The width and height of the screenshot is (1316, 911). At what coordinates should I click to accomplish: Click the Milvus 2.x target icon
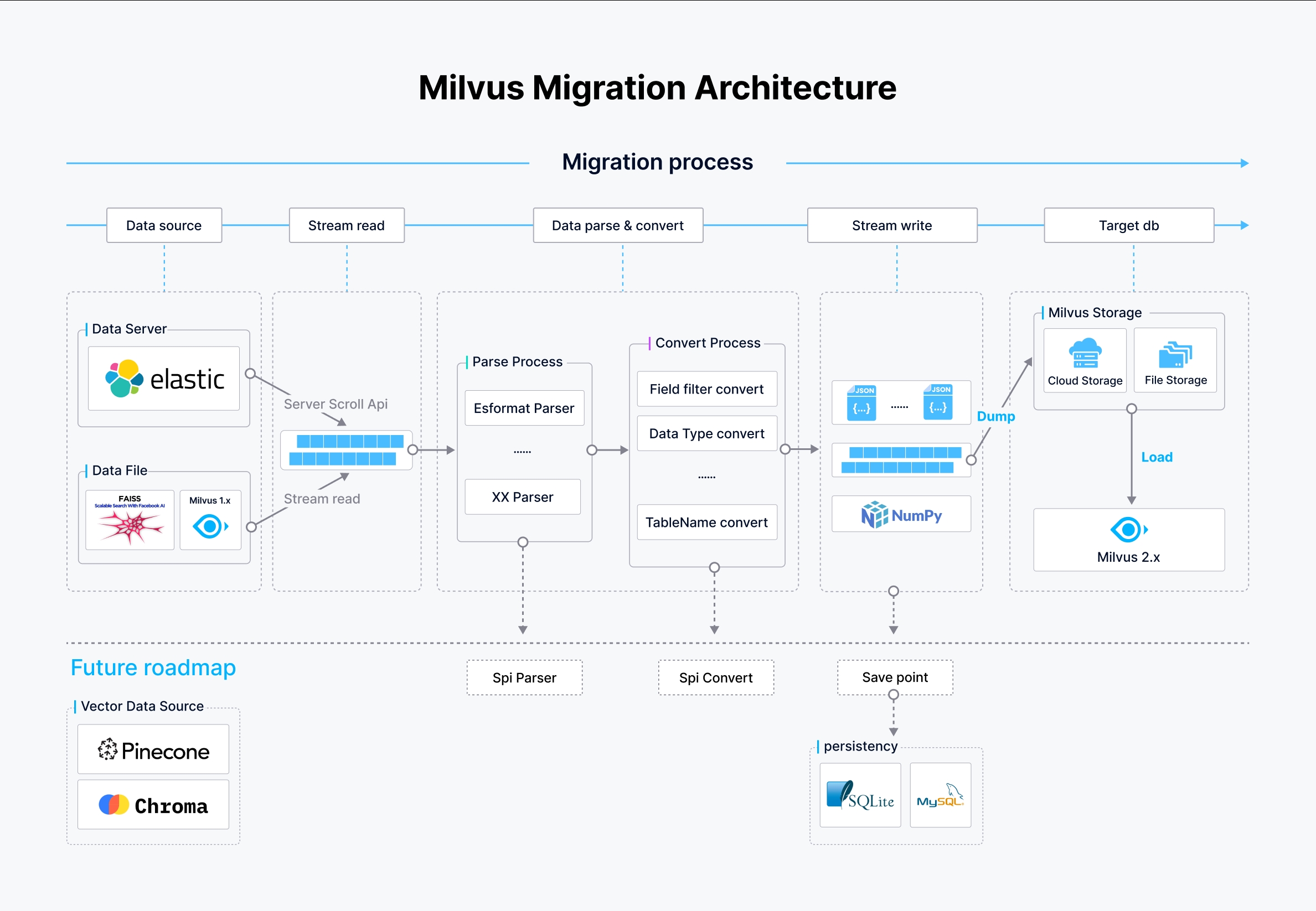click(1129, 530)
